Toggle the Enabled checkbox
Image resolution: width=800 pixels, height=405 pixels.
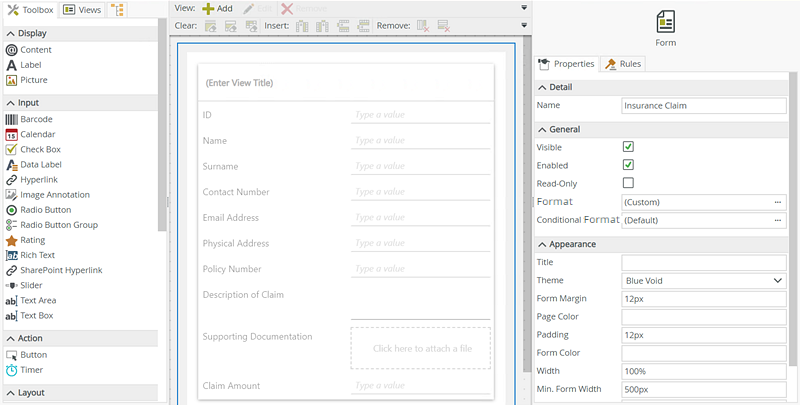628,165
